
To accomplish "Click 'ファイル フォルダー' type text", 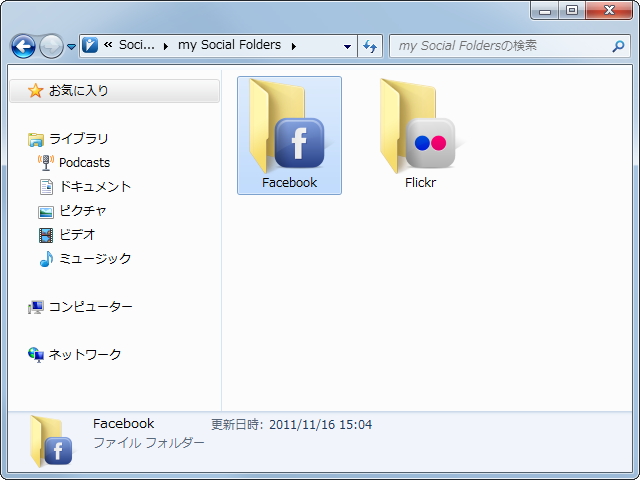I will (149, 443).
